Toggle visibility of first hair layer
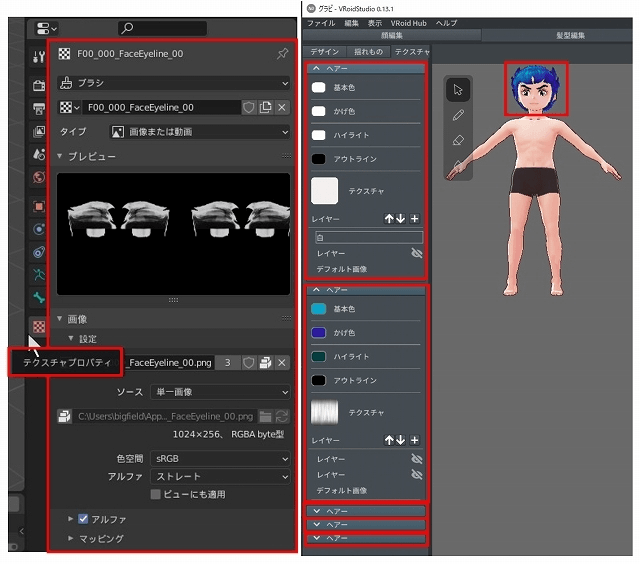 click(x=416, y=254)
